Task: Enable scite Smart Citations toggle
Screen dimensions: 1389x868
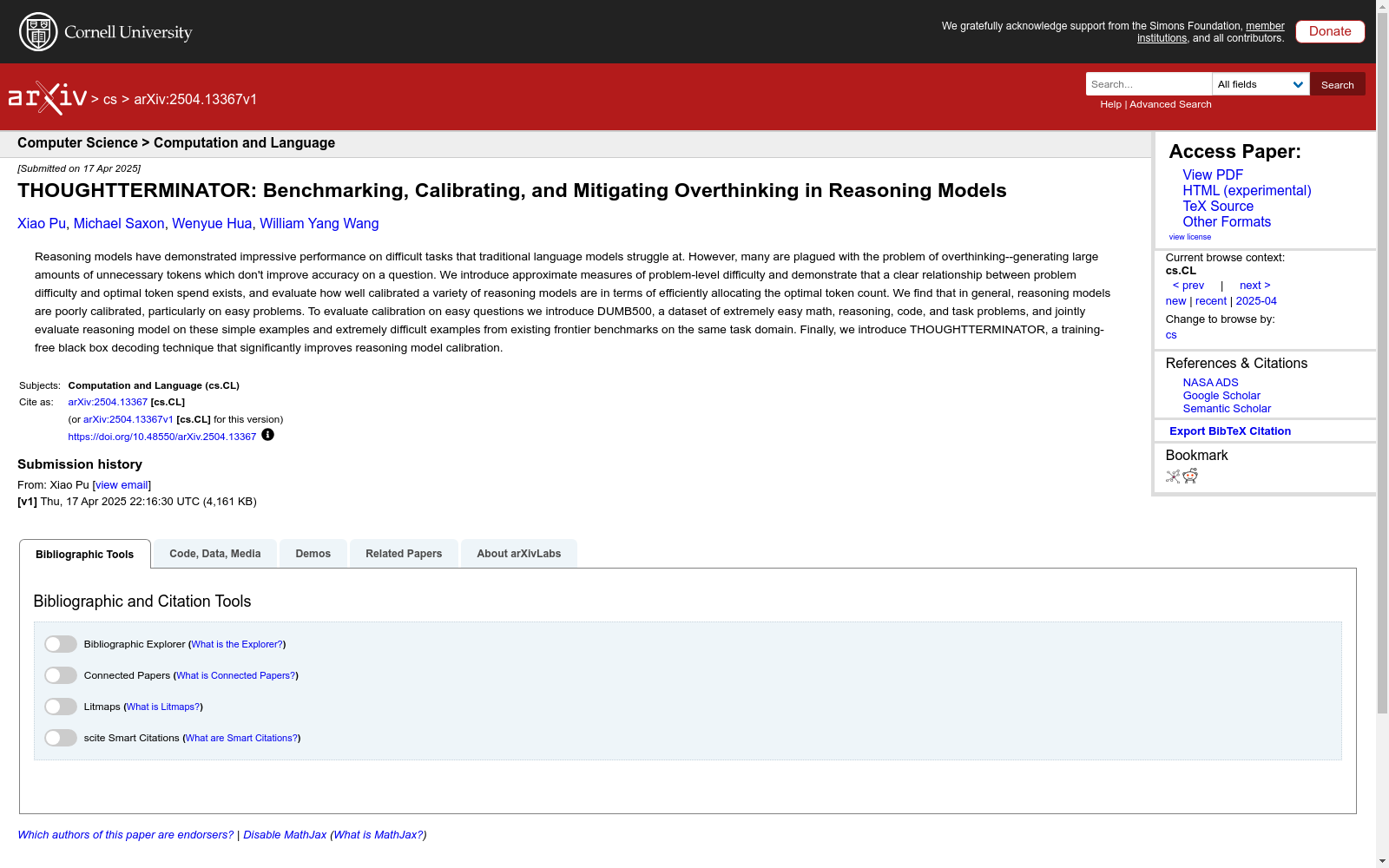Action: tap(61, 738)
